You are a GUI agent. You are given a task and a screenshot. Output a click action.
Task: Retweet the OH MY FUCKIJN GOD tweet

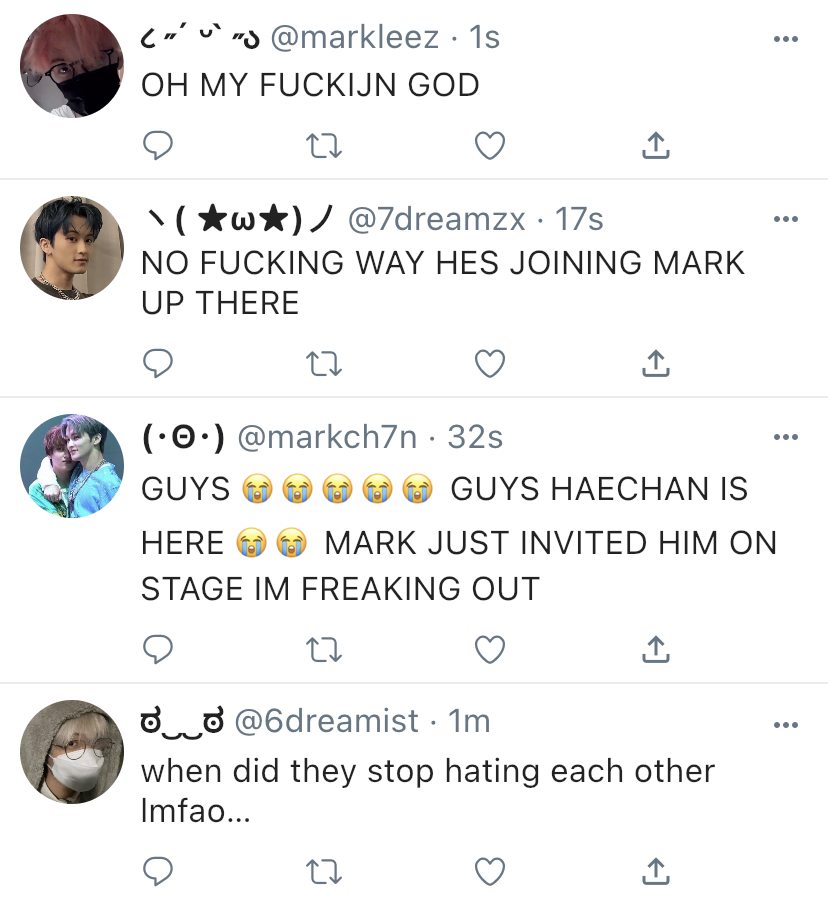(324, 146)
